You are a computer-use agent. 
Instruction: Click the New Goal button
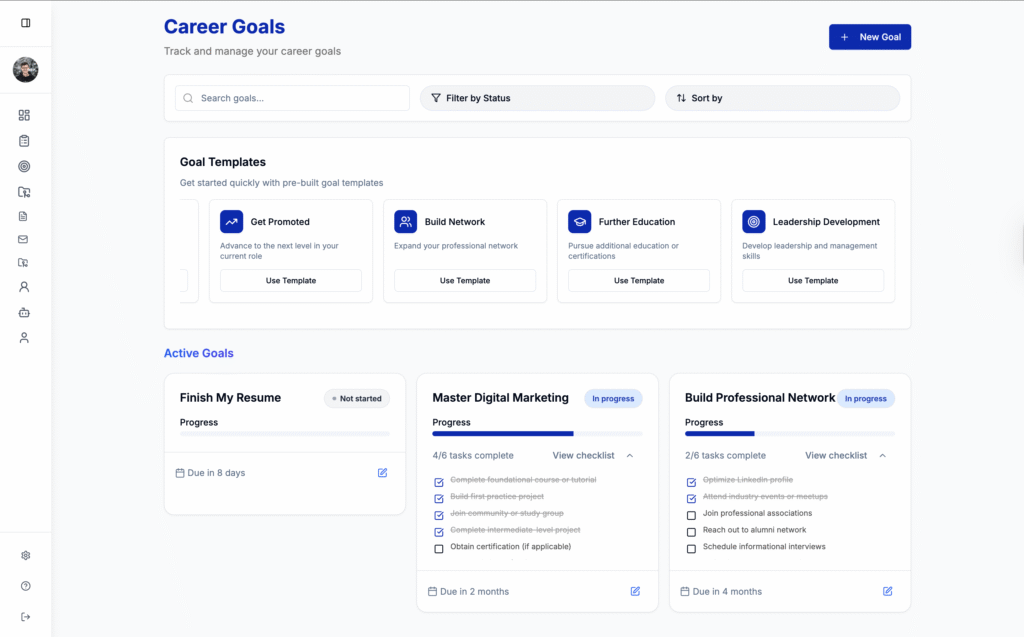pyautogui.click(x=869, y=37)
